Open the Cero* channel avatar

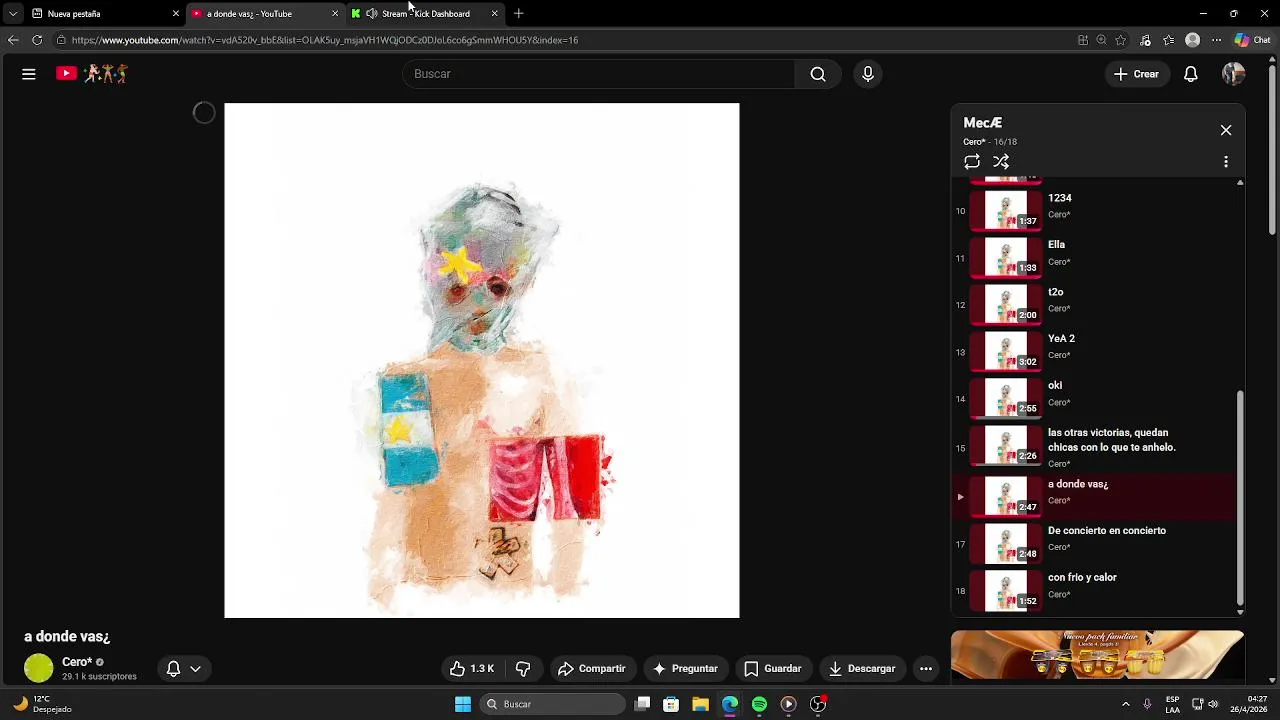39,668
